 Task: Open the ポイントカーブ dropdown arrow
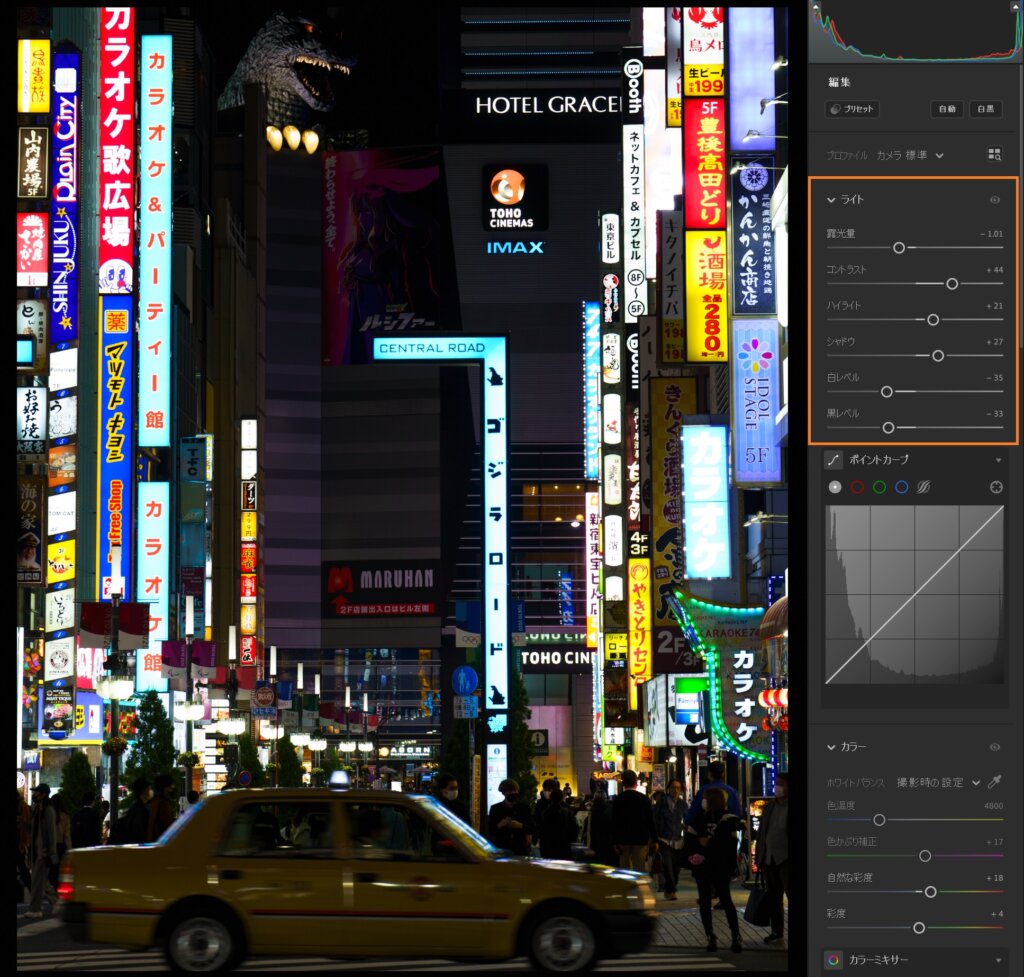point(999,460)
